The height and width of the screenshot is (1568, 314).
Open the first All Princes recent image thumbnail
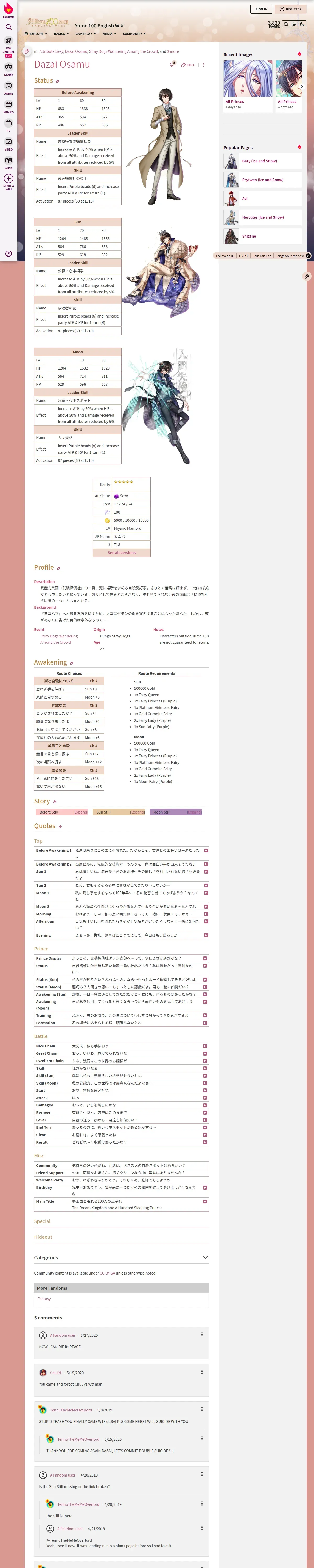248,78
